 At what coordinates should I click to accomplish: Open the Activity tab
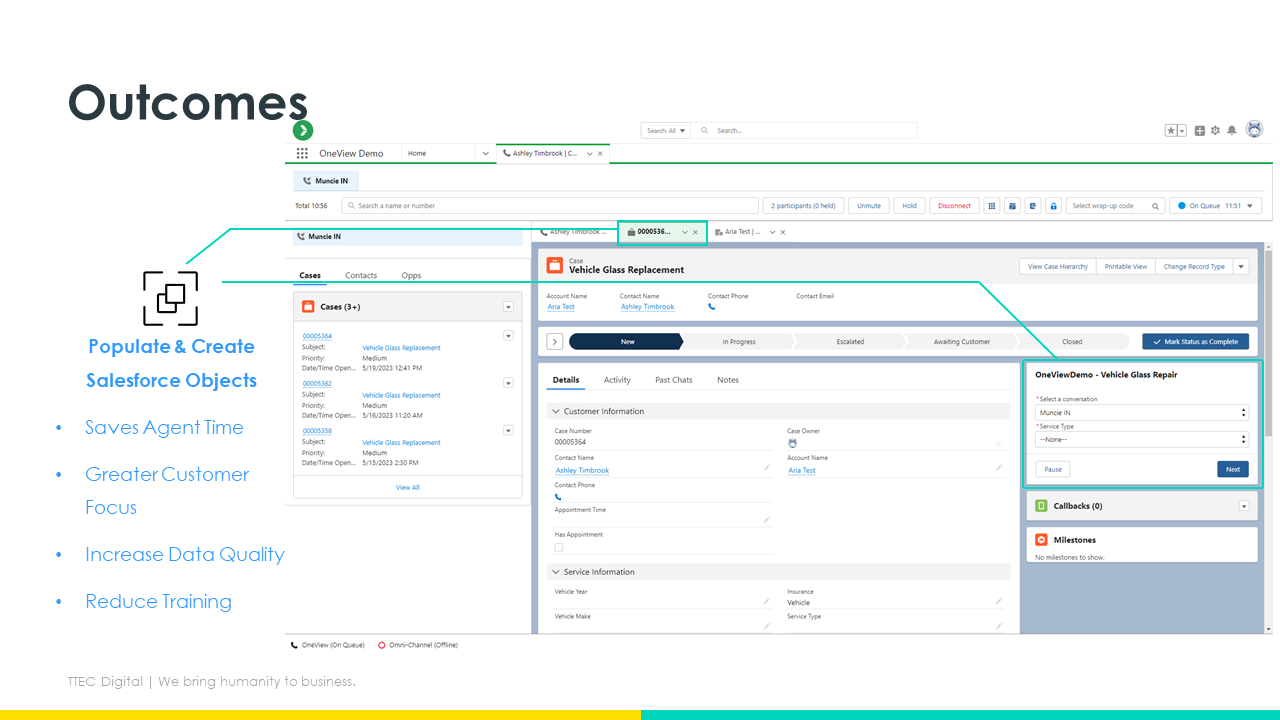click(617, 380)
